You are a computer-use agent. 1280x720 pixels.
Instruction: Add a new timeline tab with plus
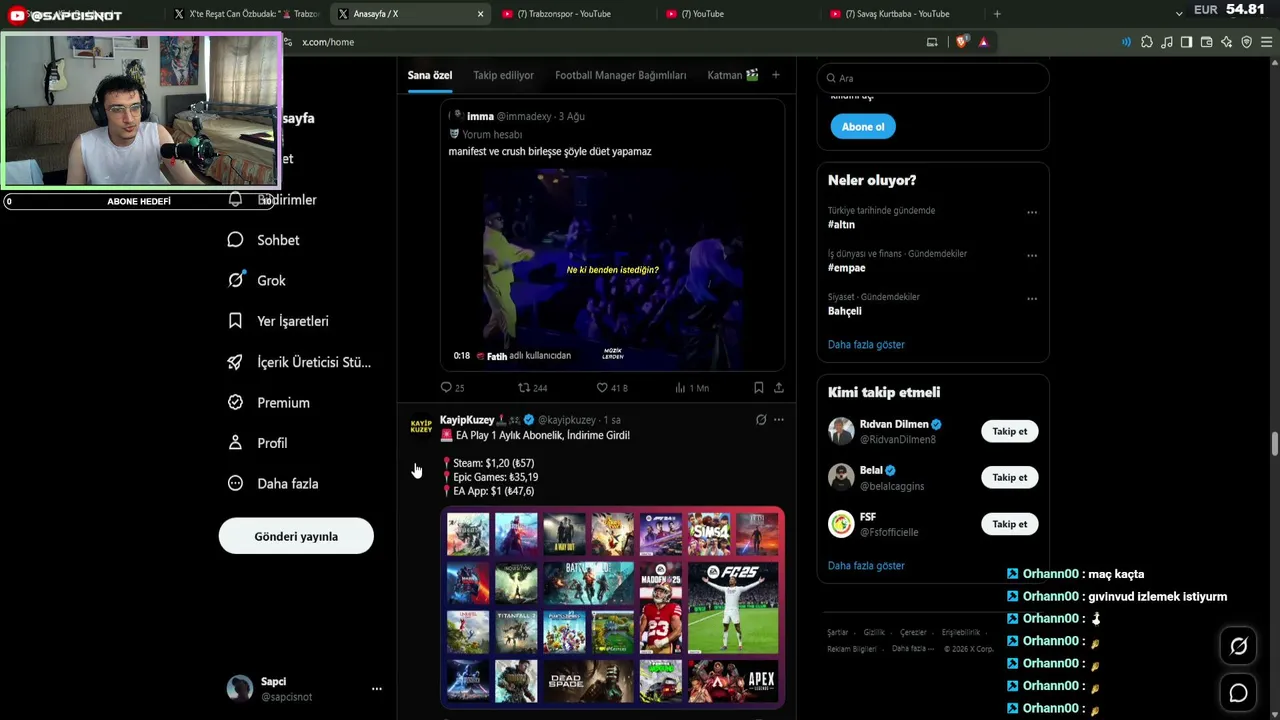[x=775, y=75]
